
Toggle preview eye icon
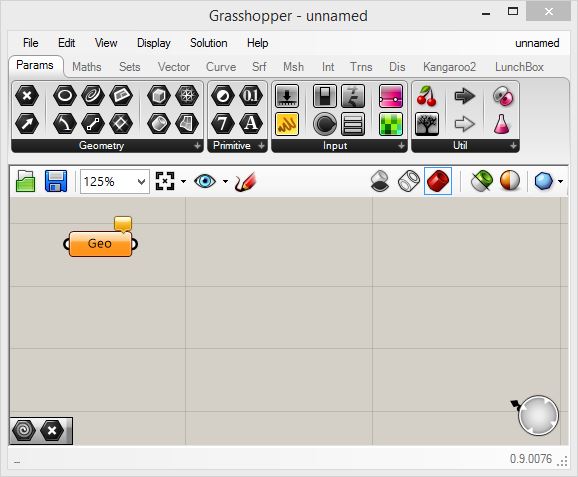click(205, 181)
